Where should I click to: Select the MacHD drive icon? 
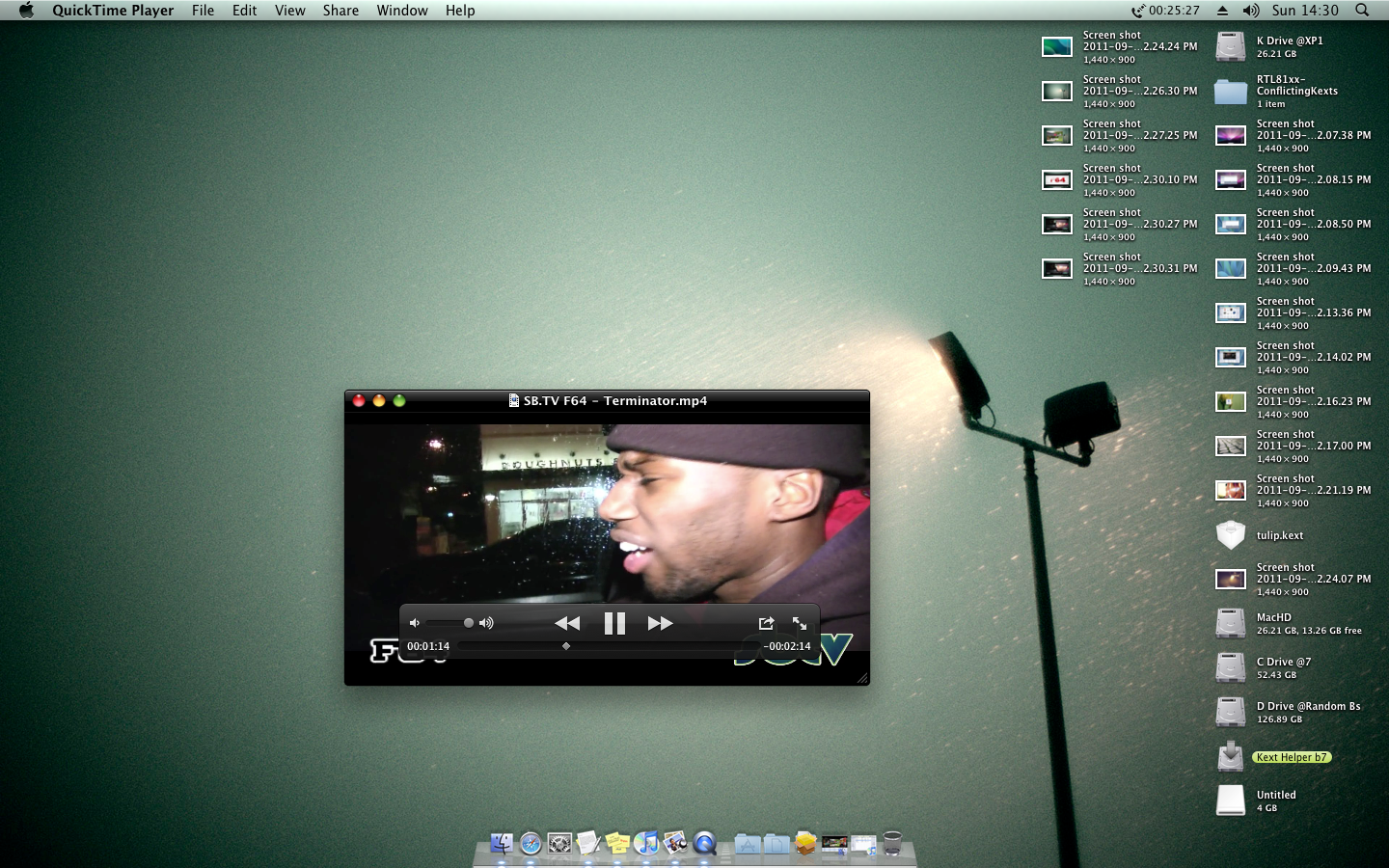tap(1231, 623)
